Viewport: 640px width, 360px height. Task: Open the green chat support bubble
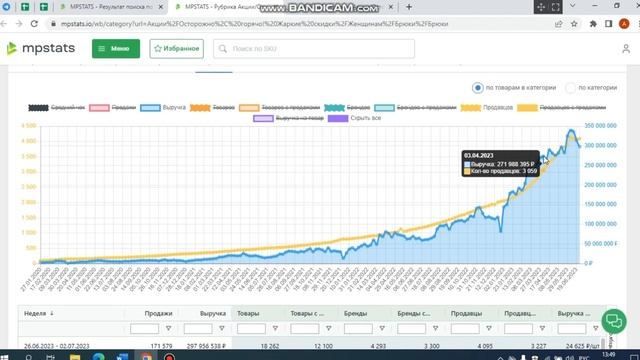[613, 322]
